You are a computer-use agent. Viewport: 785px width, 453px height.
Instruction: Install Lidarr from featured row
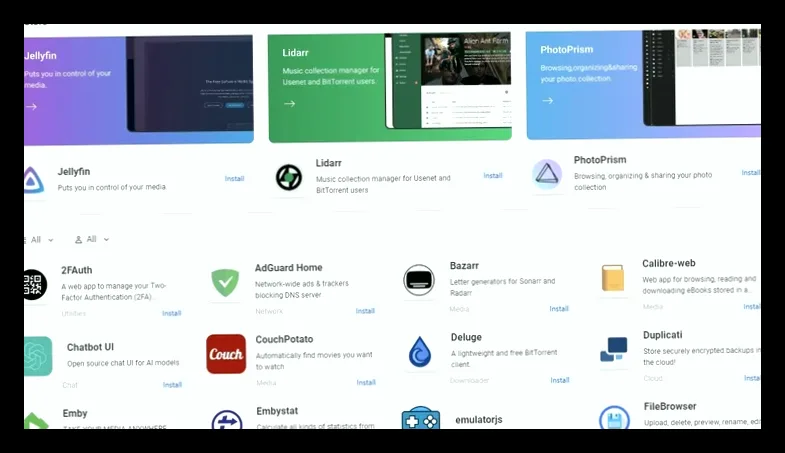(493, 176)
